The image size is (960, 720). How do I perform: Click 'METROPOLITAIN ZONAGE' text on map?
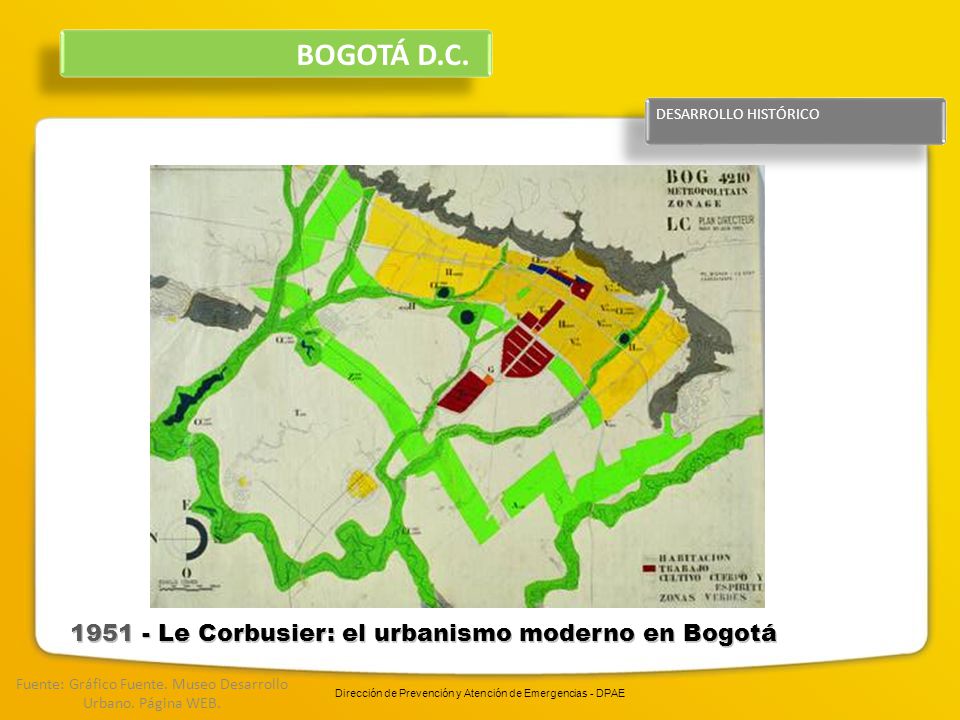(x=707, y=197)
